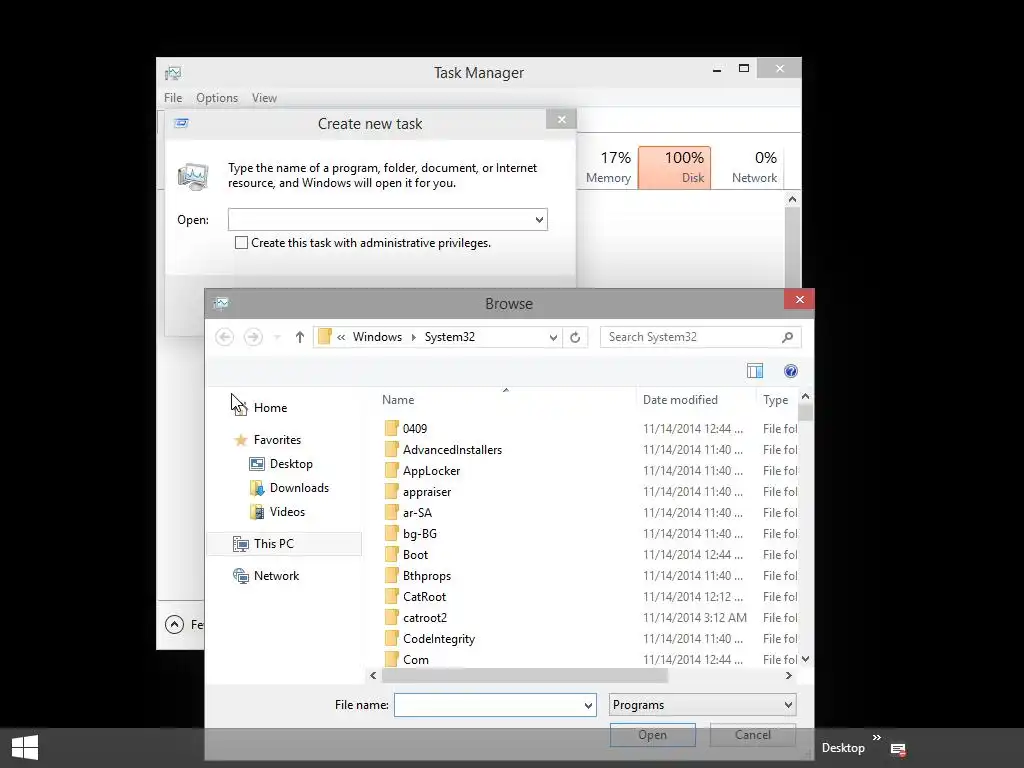
Task: Select the ar-SA folder
Action: click(x=417, y=513)
